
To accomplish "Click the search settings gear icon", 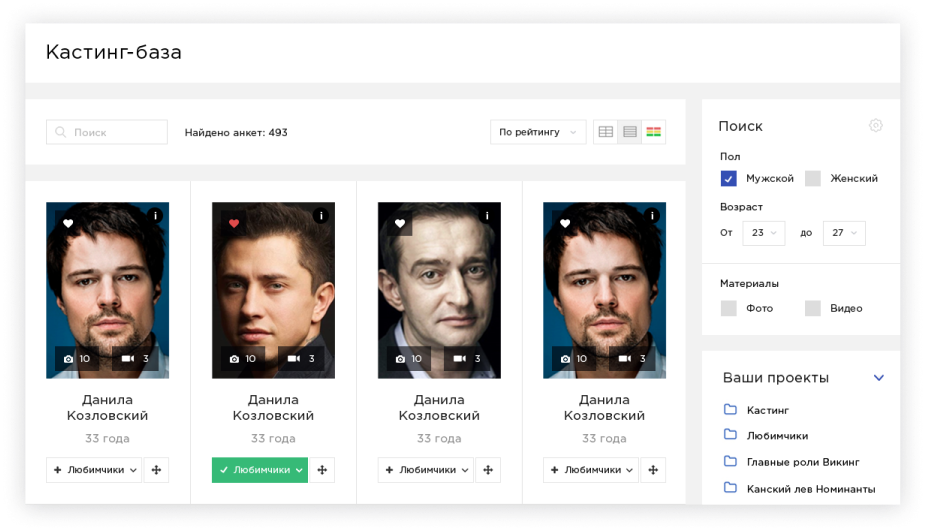I will point(876,126).
